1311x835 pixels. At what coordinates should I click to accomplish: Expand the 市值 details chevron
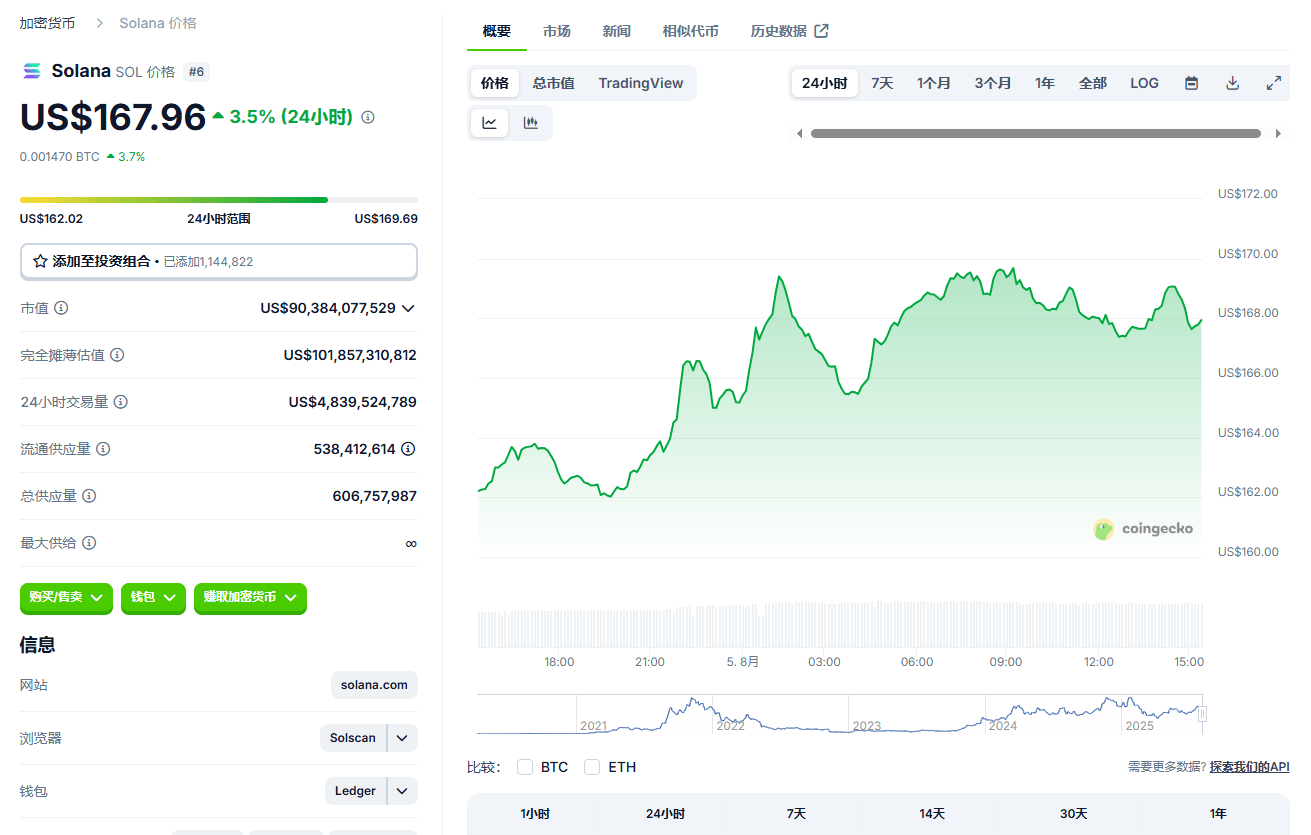(x=408, y=308)
